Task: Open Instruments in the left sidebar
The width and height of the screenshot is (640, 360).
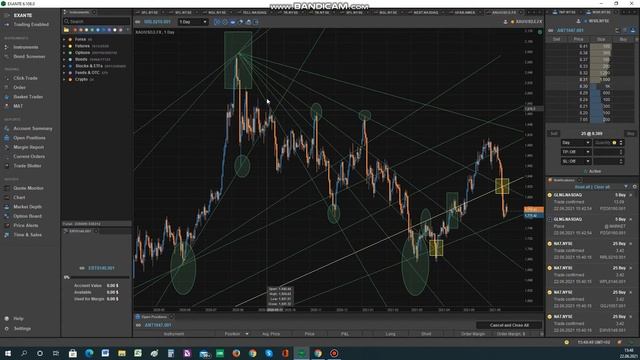Action: [26, 47]
